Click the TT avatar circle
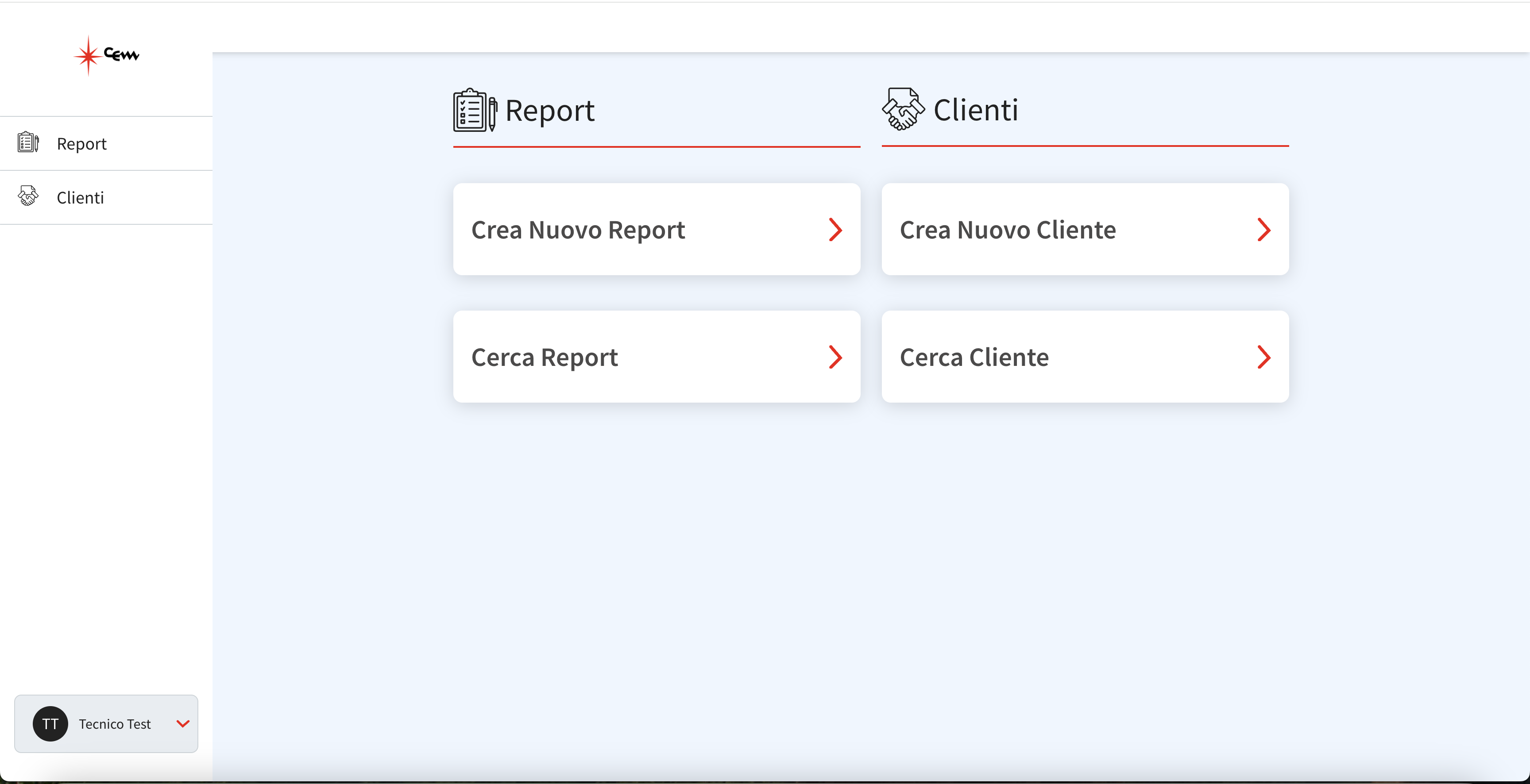 click(x=50, y=723)
